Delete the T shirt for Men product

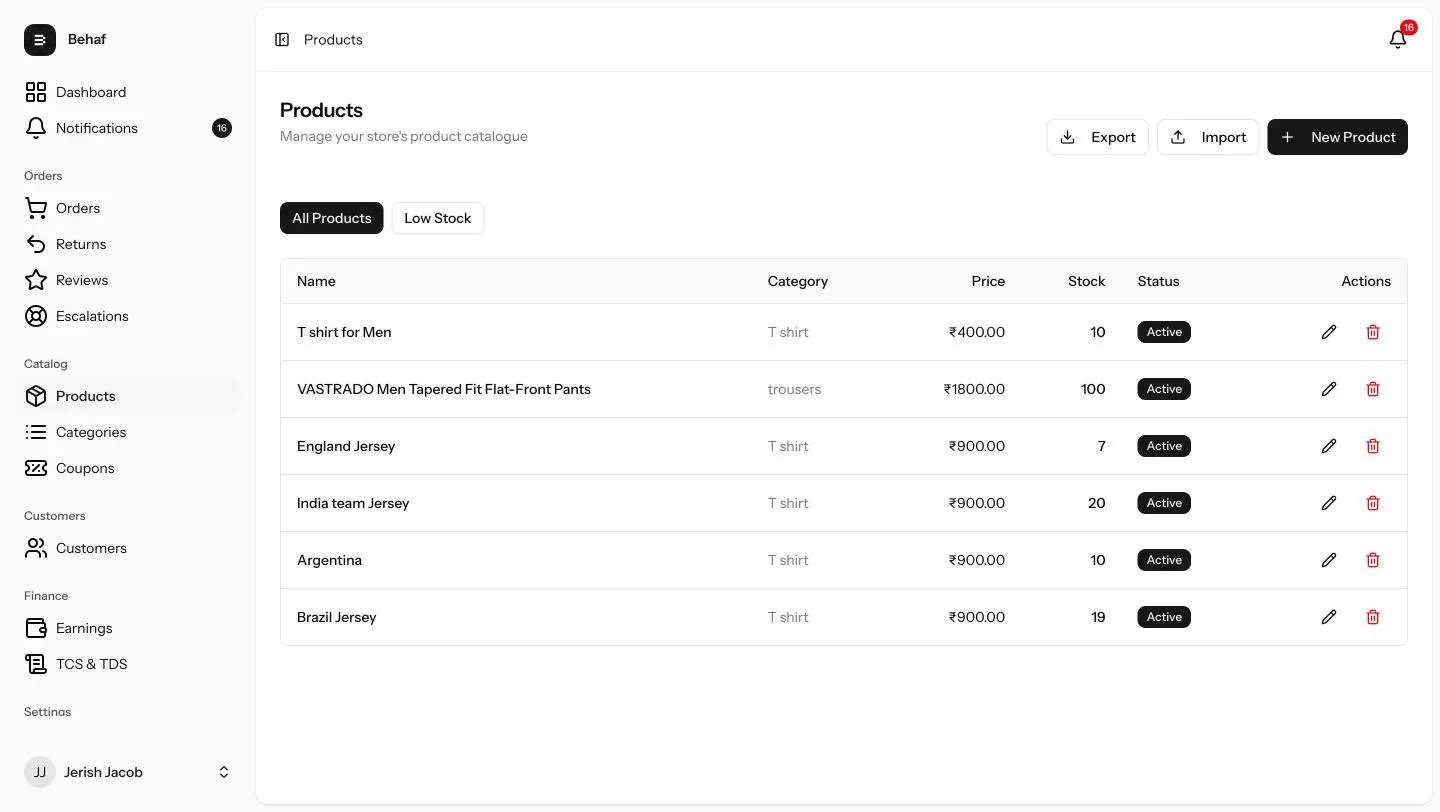click(x=1373, y=332)
